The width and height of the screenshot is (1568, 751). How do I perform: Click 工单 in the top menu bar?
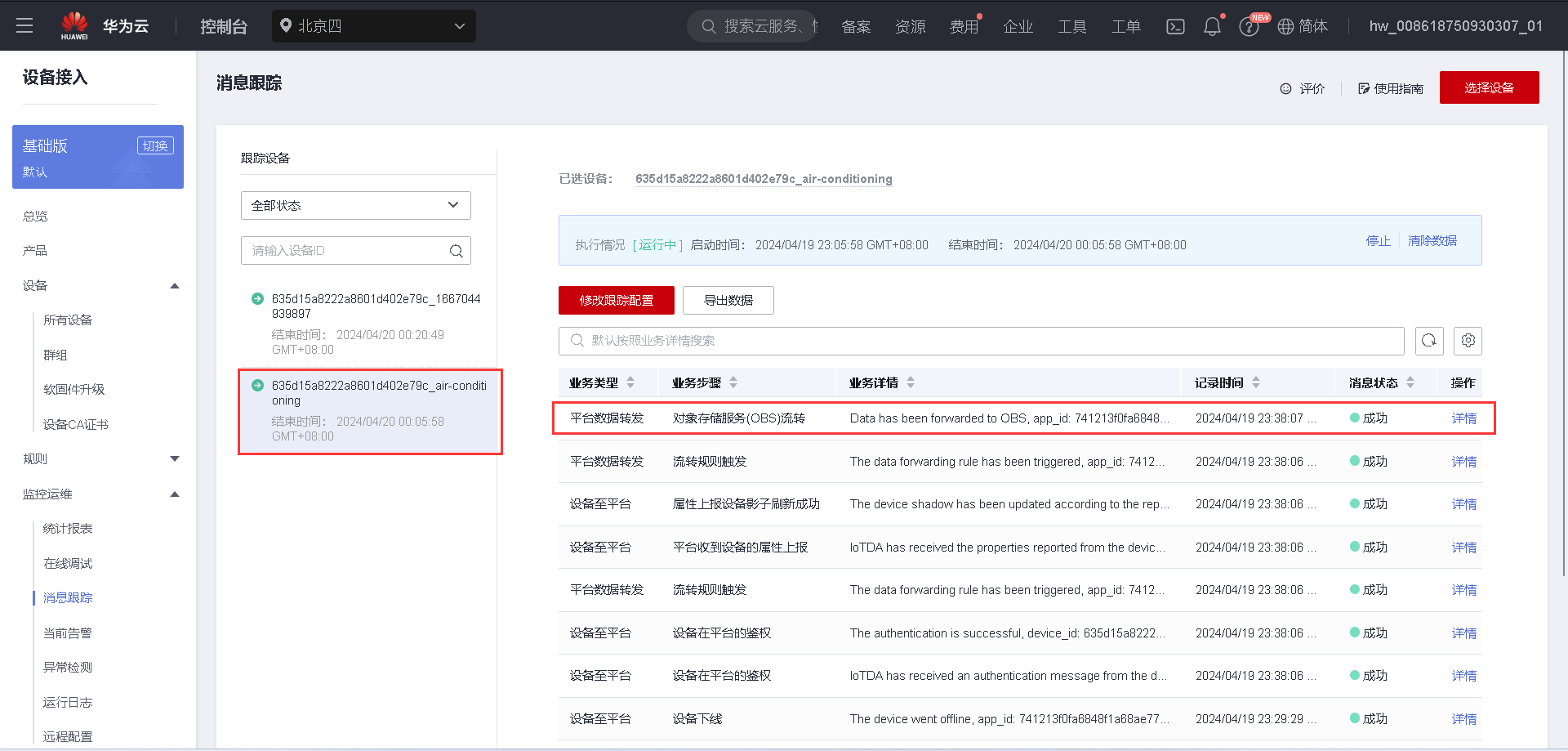[1126, 26]
